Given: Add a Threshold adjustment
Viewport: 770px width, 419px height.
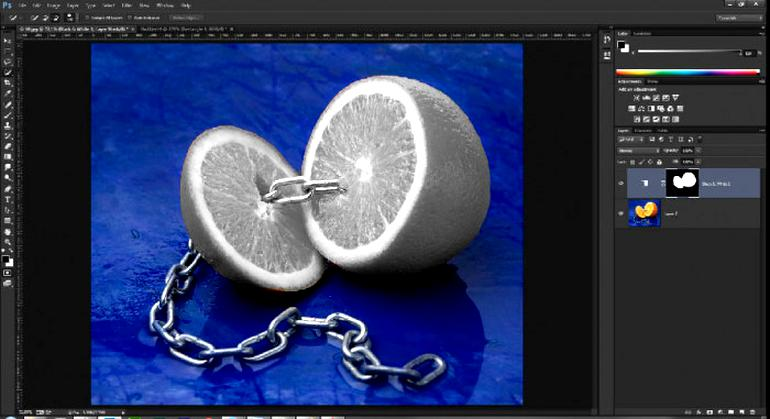Looking at the screenshot, I should [656, 119].
